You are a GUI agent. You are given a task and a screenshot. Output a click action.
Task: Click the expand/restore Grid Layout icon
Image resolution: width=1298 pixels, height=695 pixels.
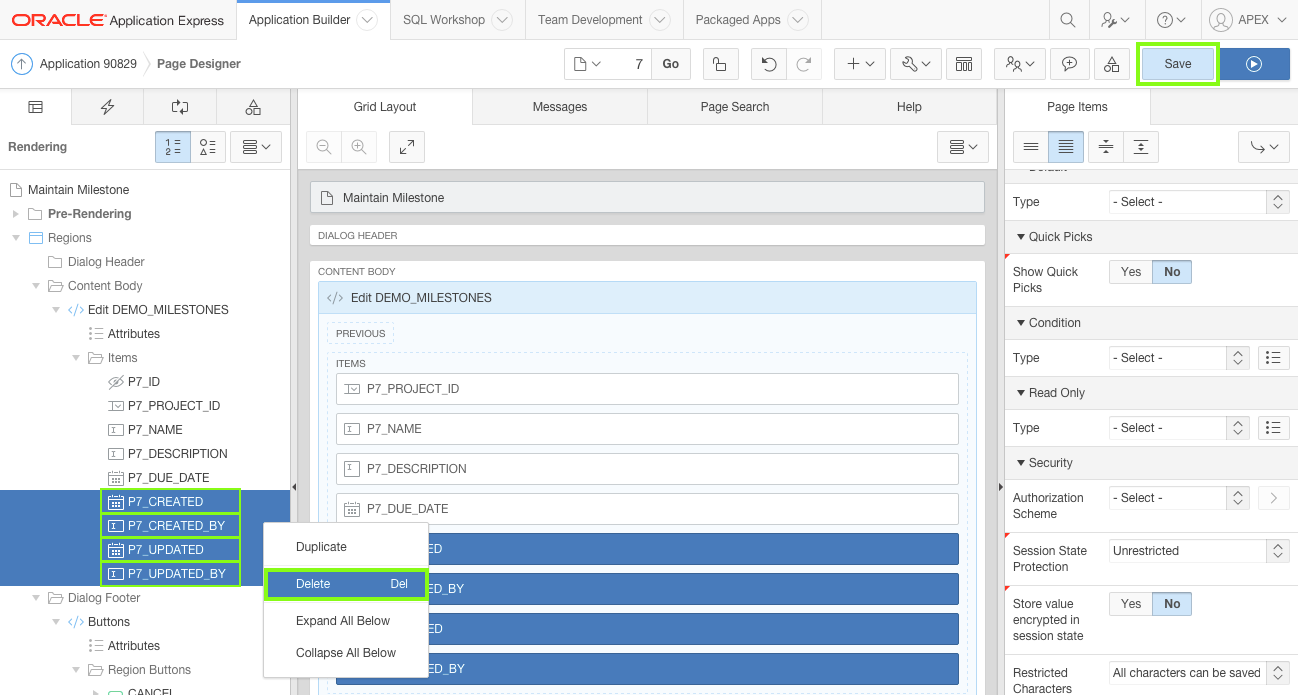click(407, 147)
